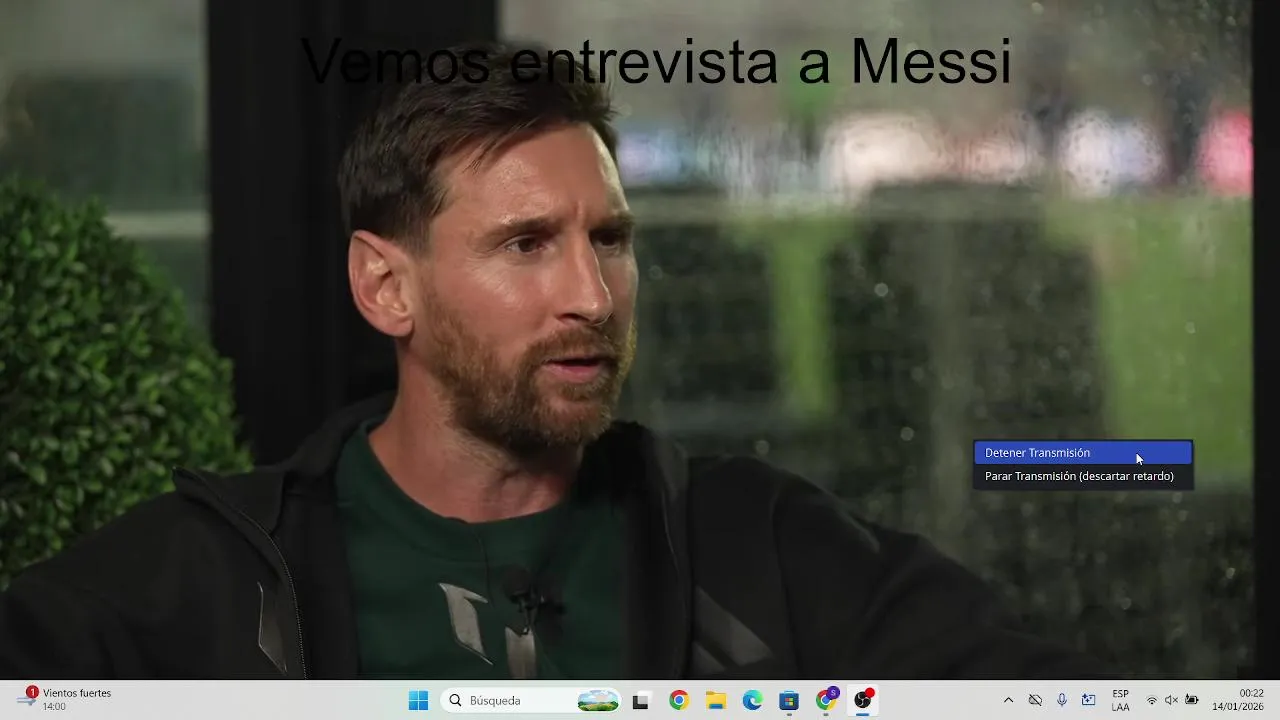
Task: Click the battery charging status icon
Action: 1192,700
